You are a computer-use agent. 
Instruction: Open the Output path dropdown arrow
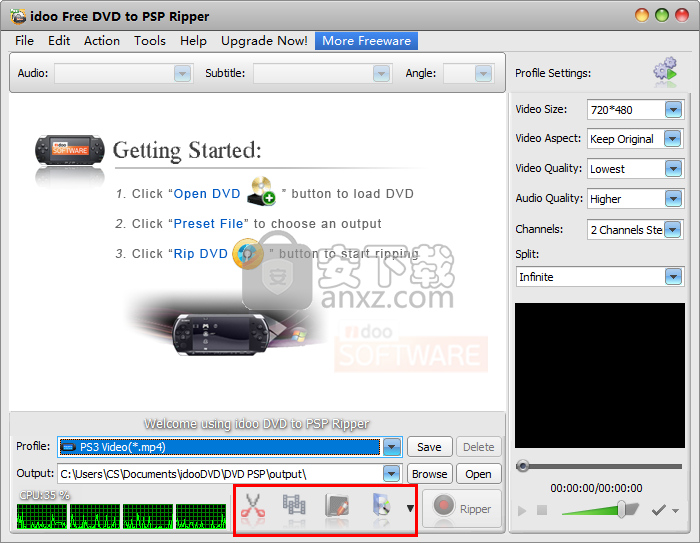pyautogui.click(x=391, y=474)
